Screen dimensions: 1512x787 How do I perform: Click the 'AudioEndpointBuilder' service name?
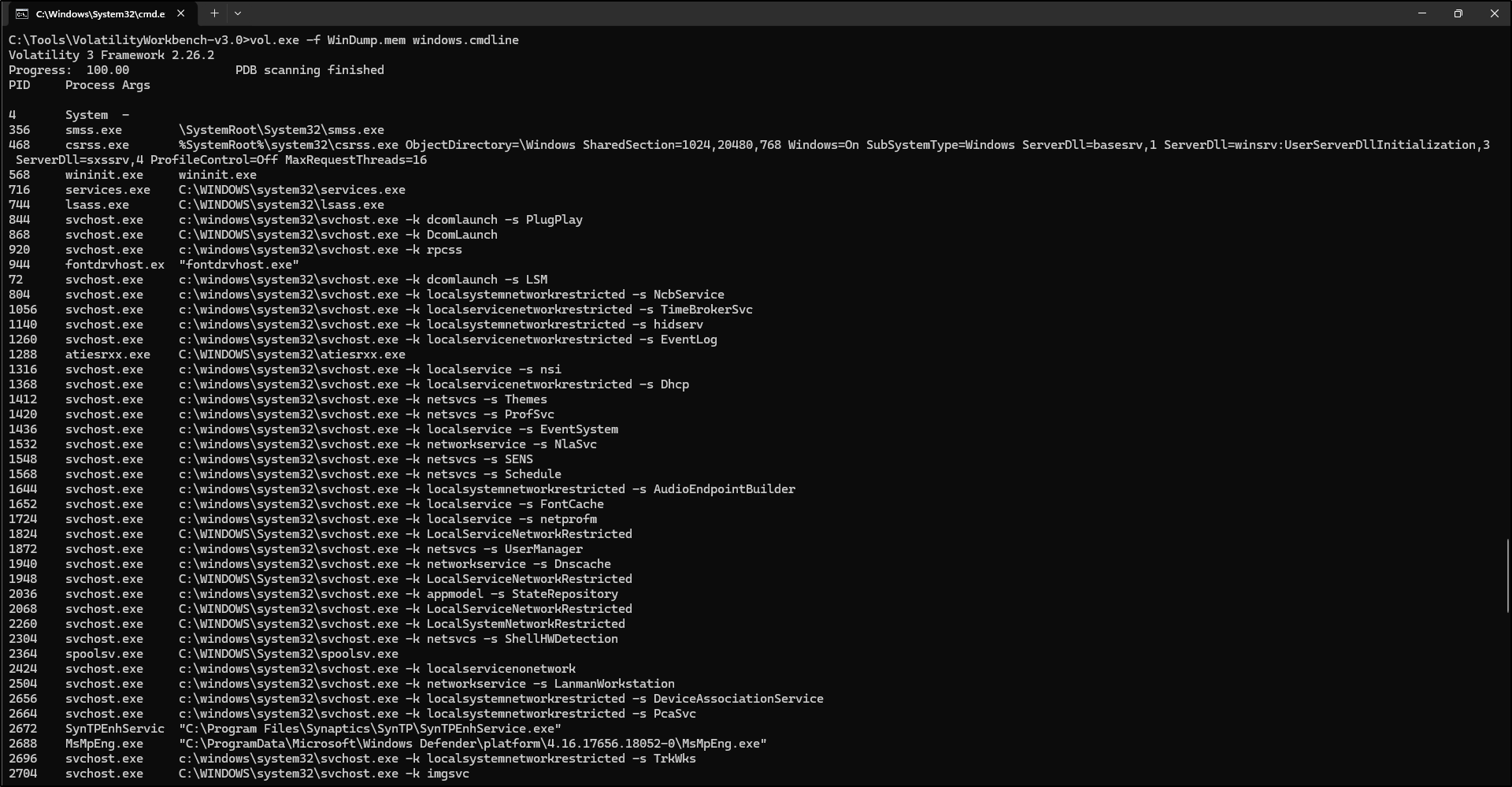(x=724, y=489)
